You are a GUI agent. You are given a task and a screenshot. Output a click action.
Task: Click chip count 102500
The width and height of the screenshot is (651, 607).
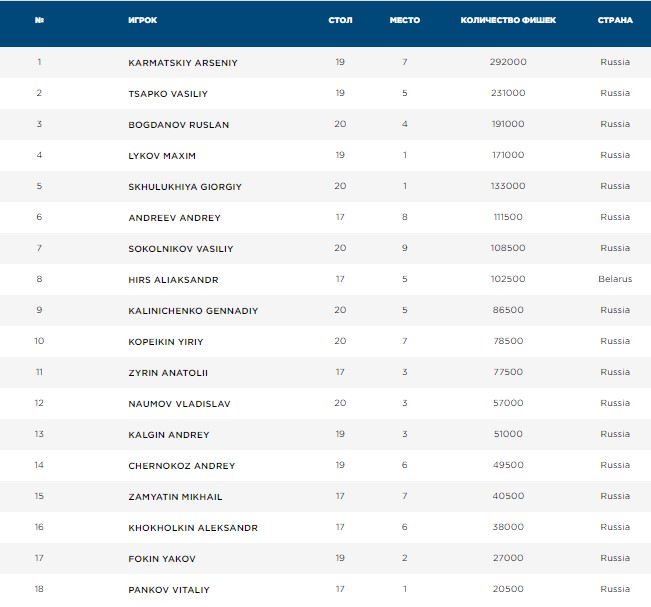(x=508, y=279)
